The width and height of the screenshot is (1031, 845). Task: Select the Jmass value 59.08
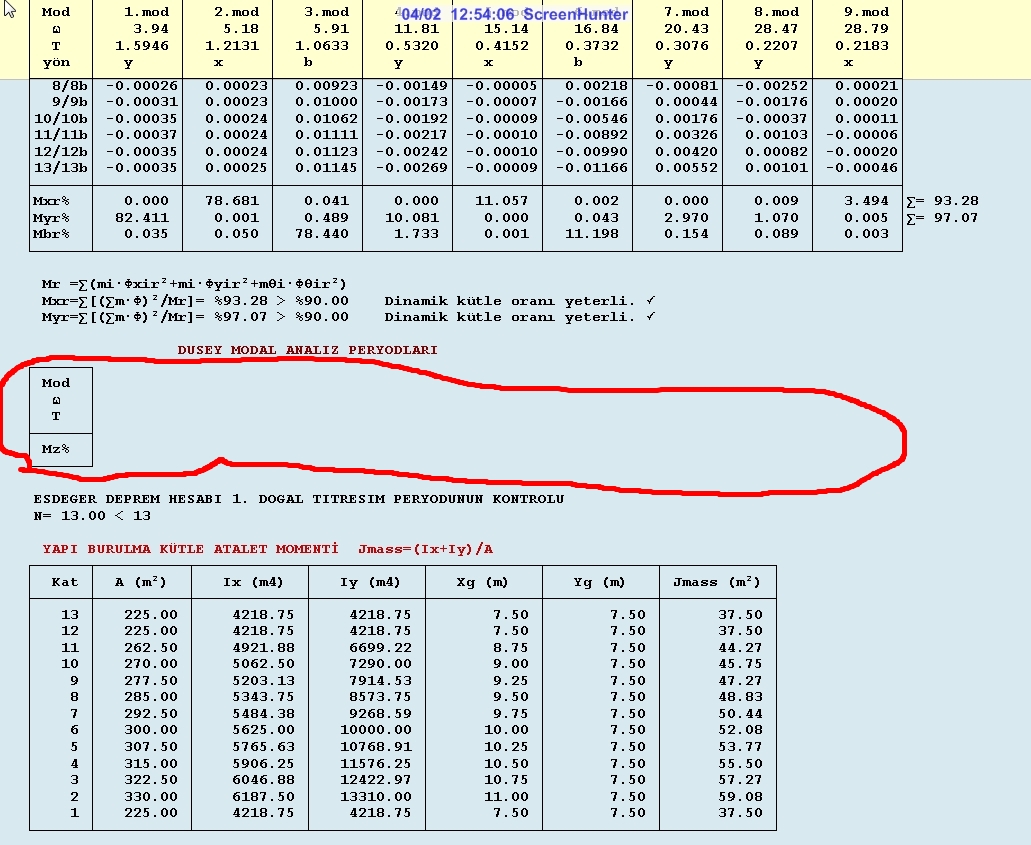(x=740, y=797)
